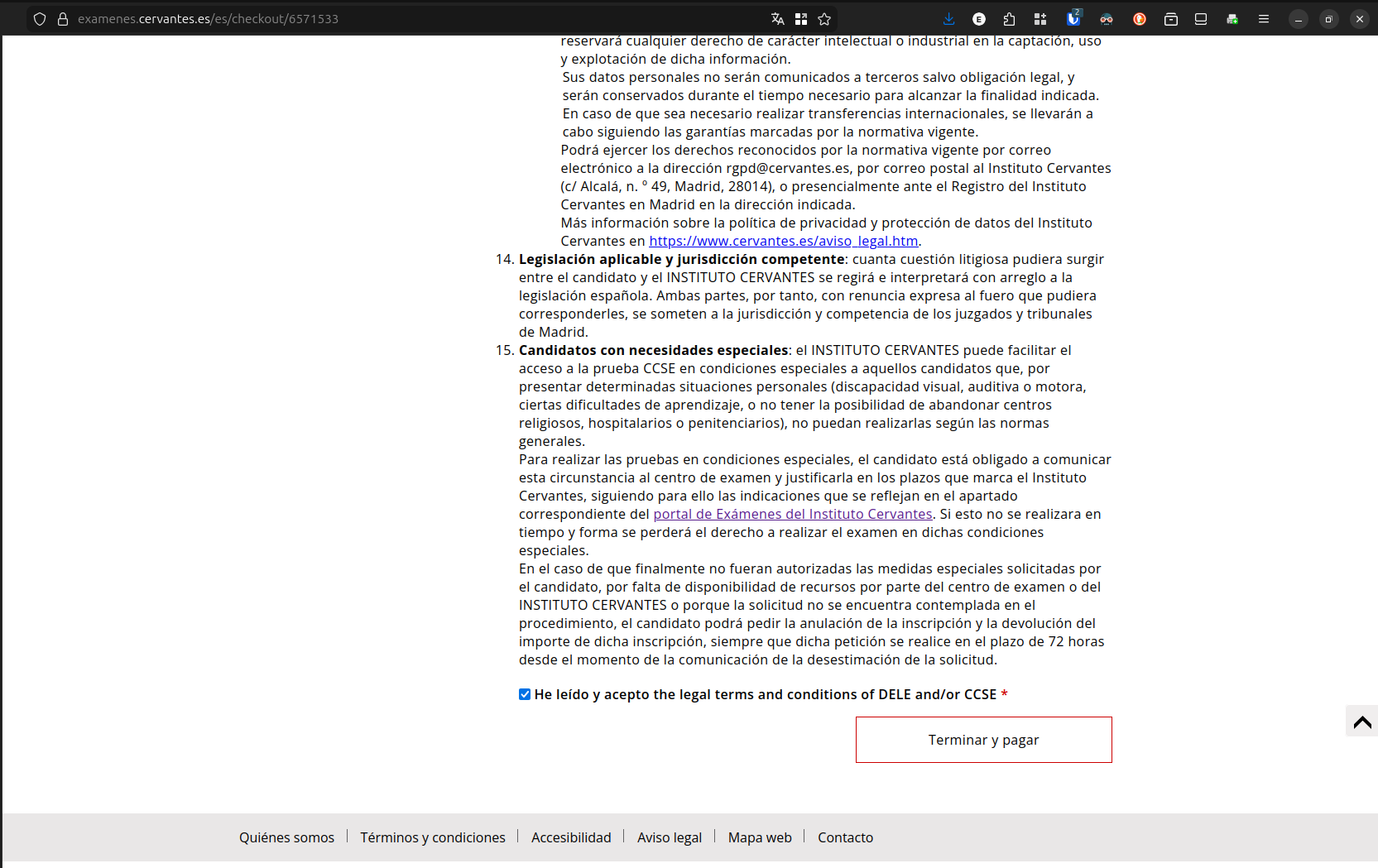Open the Firefox hamburger application menu

(1264, 19)
